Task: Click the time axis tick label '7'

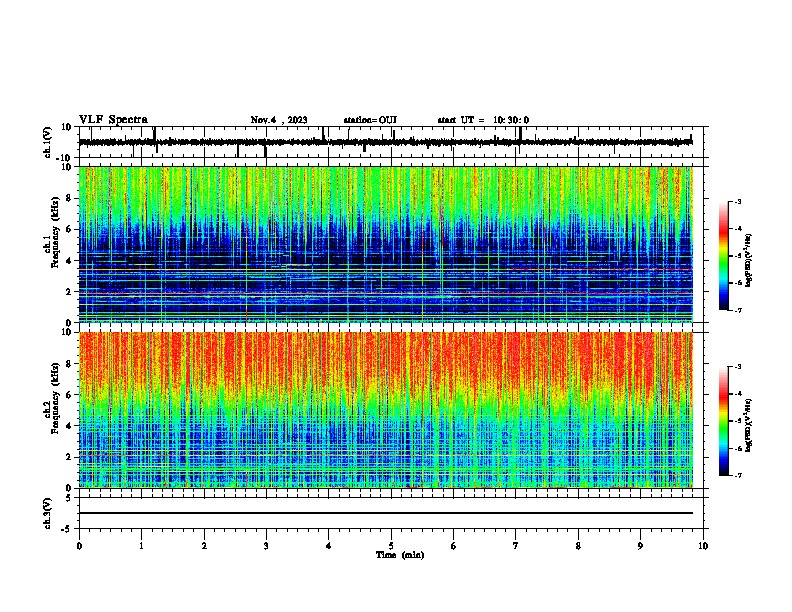Action: click(x=516, y=546)
